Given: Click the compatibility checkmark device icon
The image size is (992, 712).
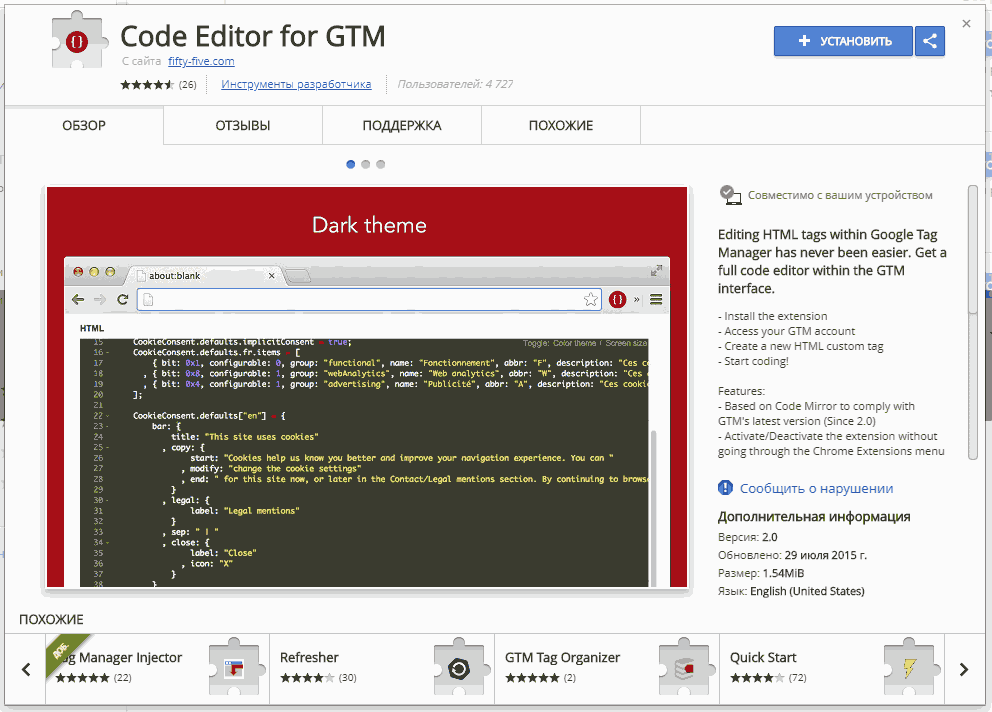Looking at the screenshot, I should pos(730,195).
